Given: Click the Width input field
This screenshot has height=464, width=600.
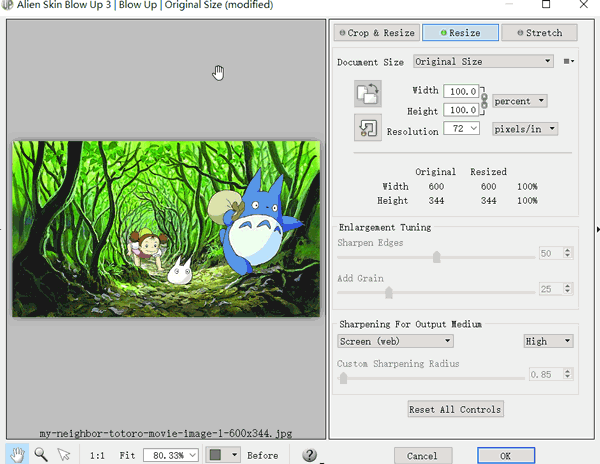Looking at the screenshot, I should pyautogui.click(x=461, y=91).
